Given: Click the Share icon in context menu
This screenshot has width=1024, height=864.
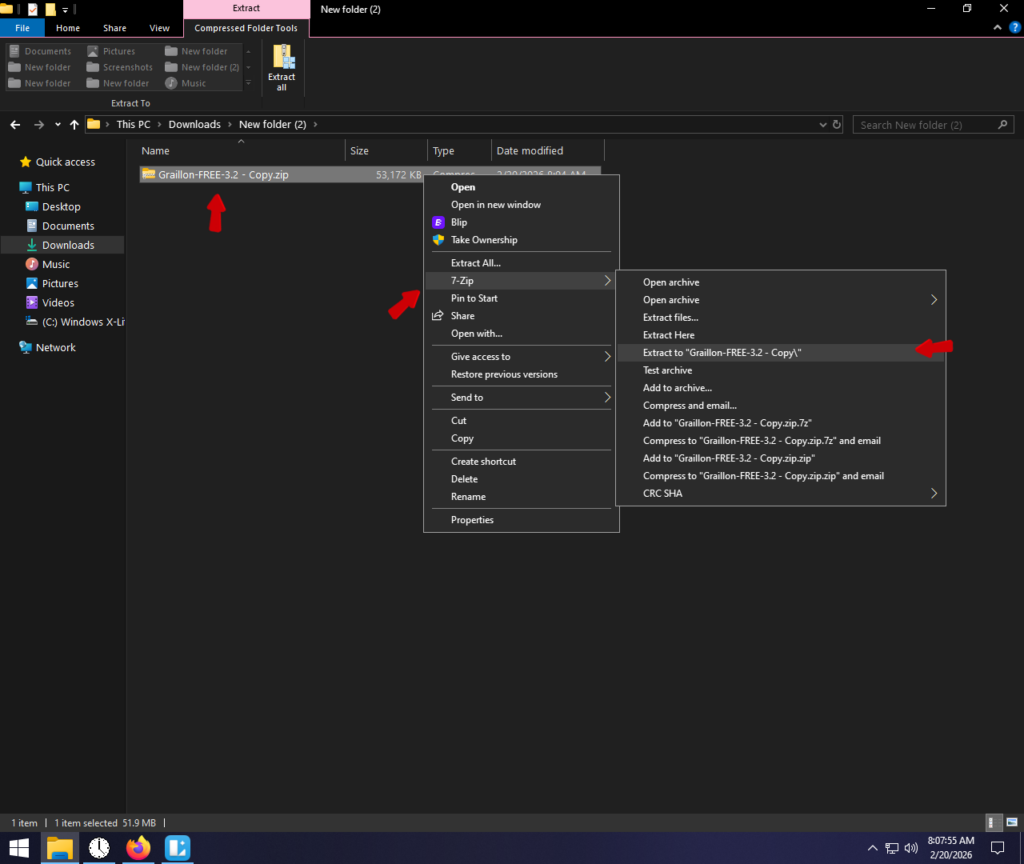Looking at the screenshot, I should pyautogui.click(x=437, y=316).
